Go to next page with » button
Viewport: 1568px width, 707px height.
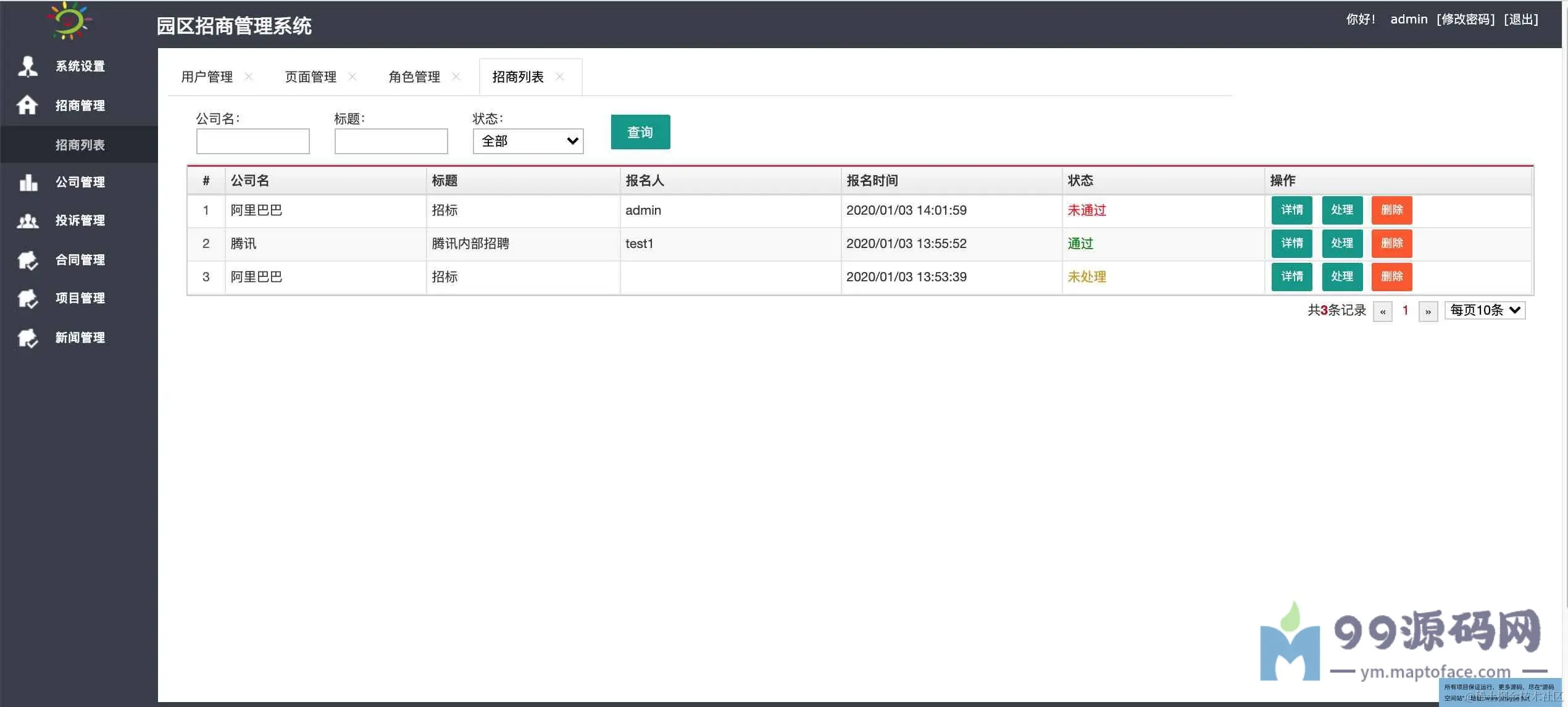1428,312
